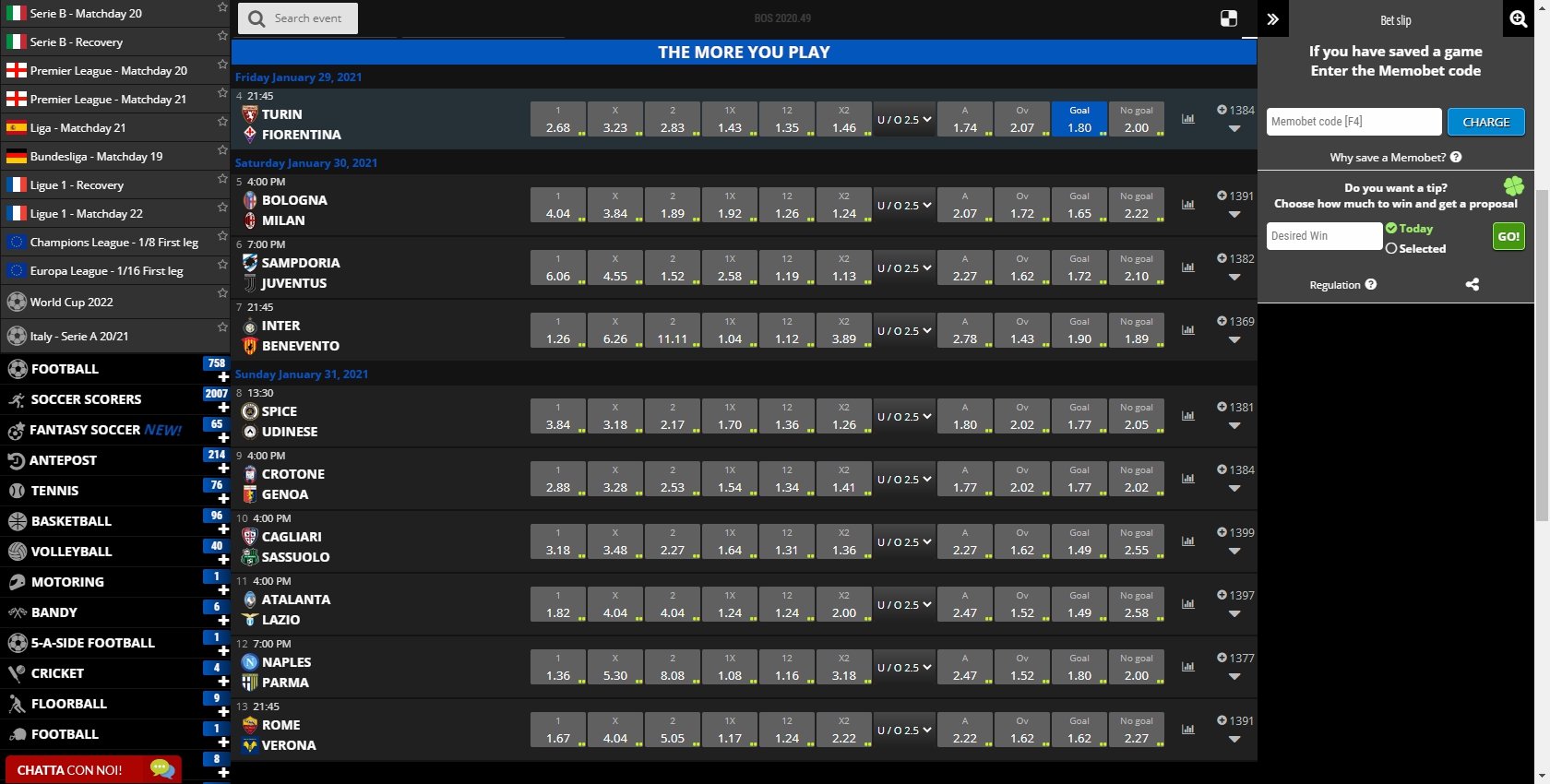
Task: Open U/O 2.5 dropdown for Turin vs Fiorentina
Action: pyautogui.click(x=904, y=119)
